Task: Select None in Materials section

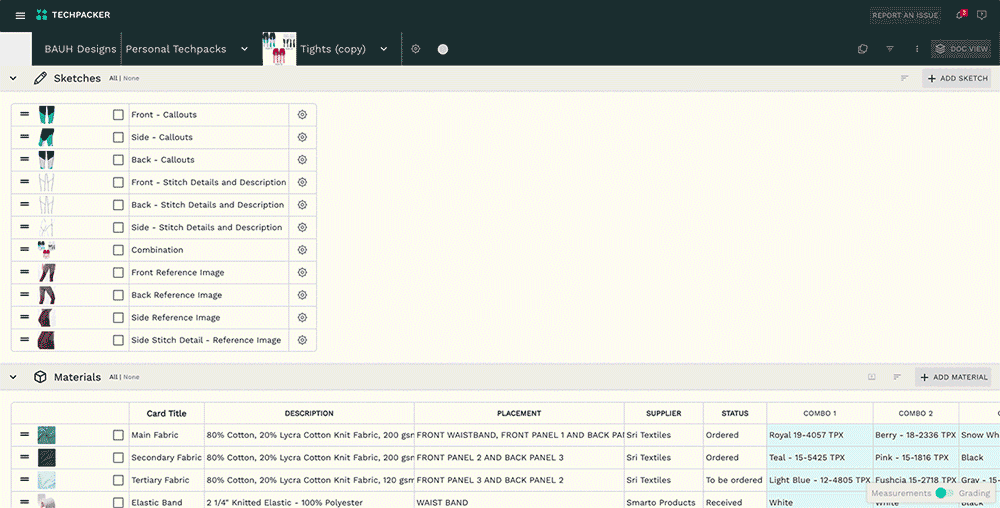Action: 131,377
